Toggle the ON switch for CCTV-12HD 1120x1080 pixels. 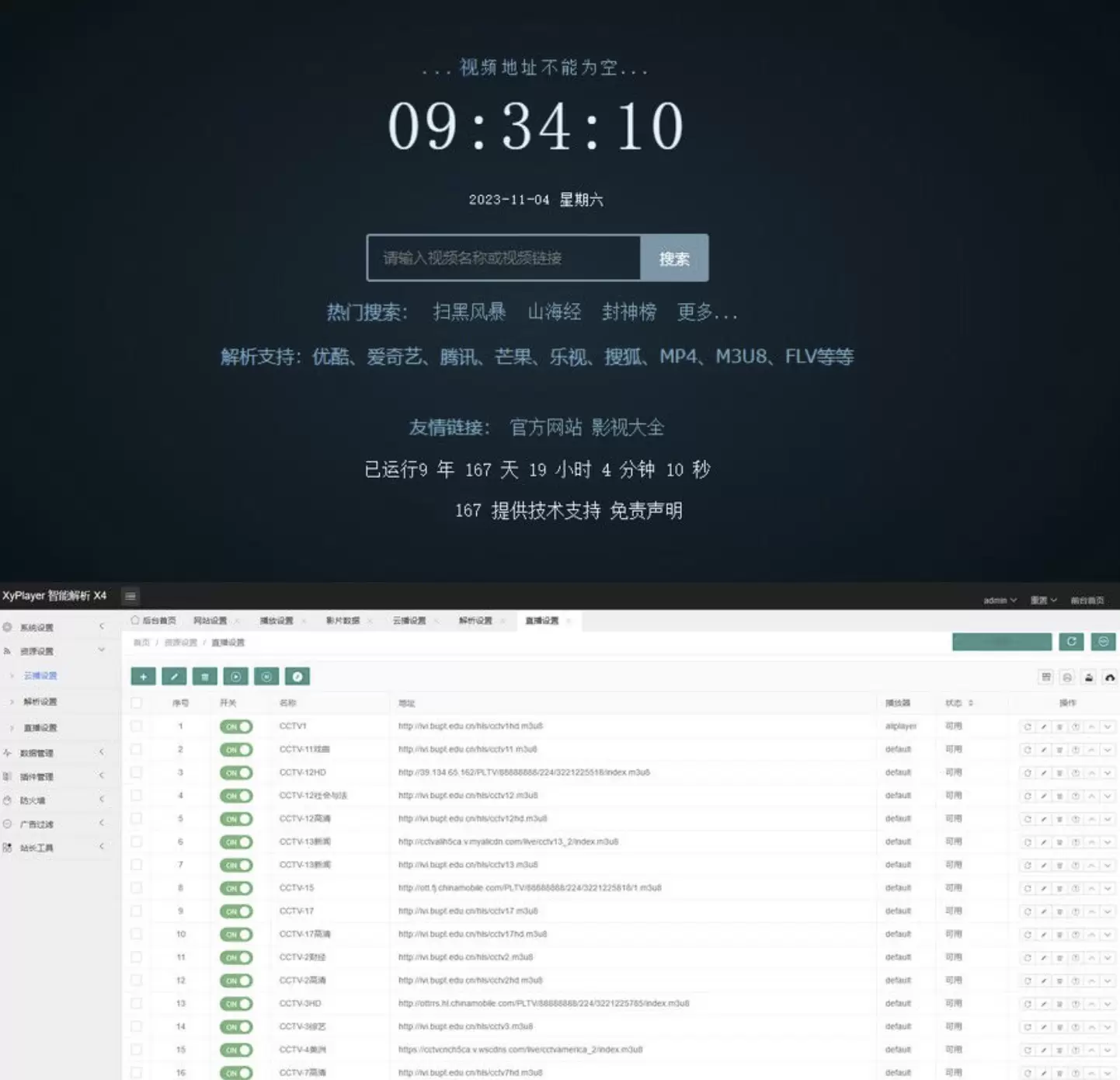(x=236, y=773)
